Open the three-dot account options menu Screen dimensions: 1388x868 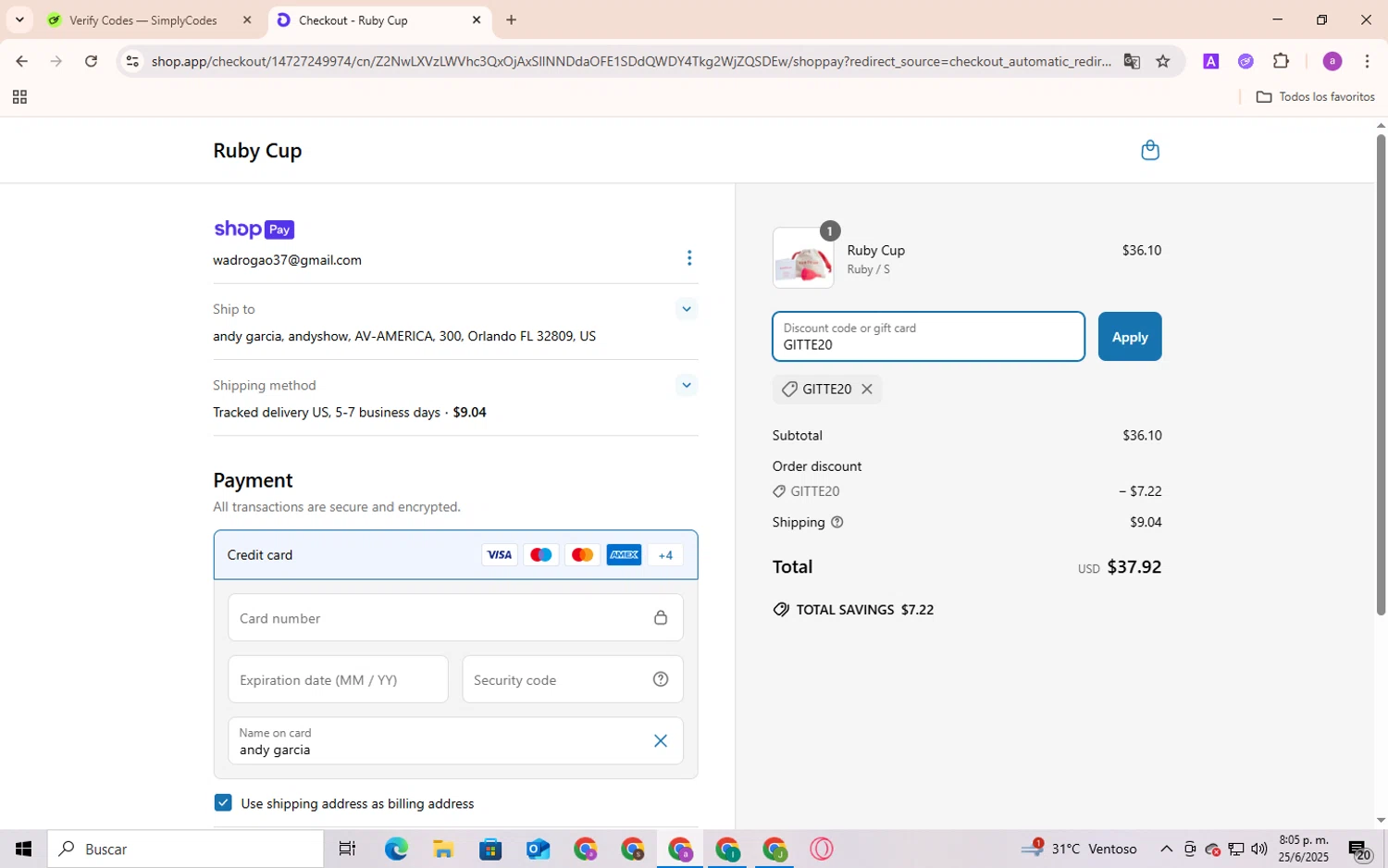coord(689,258)
